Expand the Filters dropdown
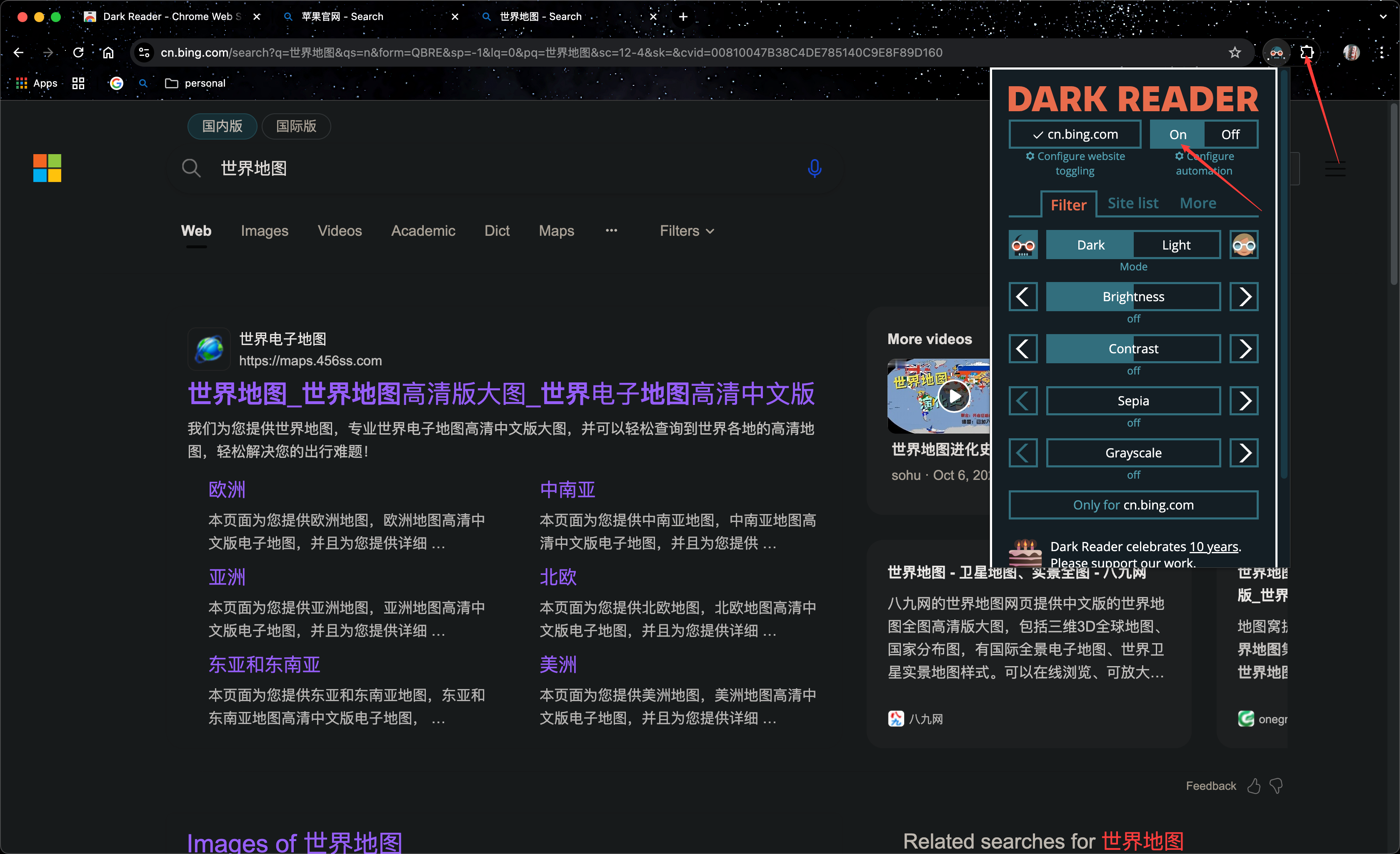The image size is (1400, 854). [x=686, y=231]
